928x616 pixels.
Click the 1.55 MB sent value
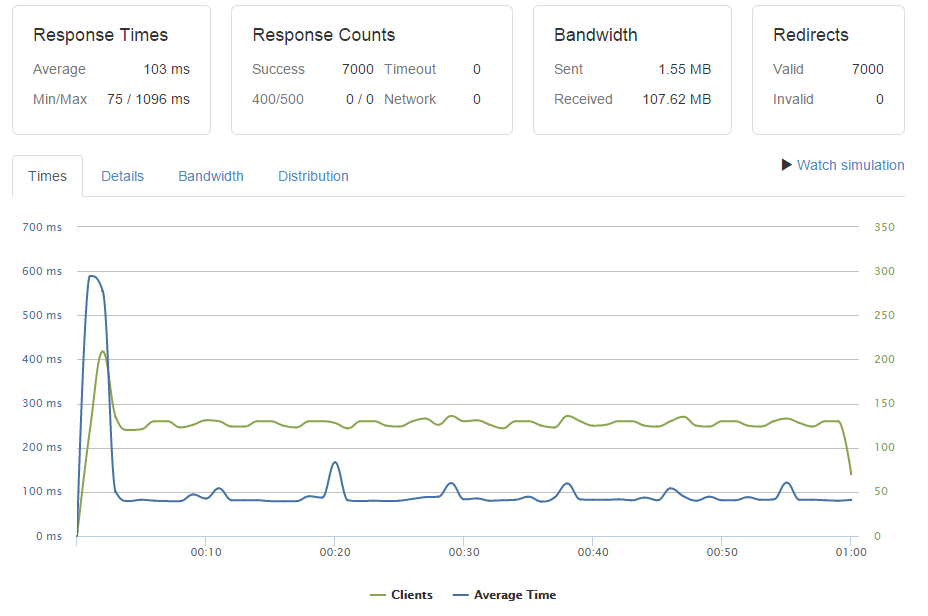pyautogui.click(x=684, y=69)
